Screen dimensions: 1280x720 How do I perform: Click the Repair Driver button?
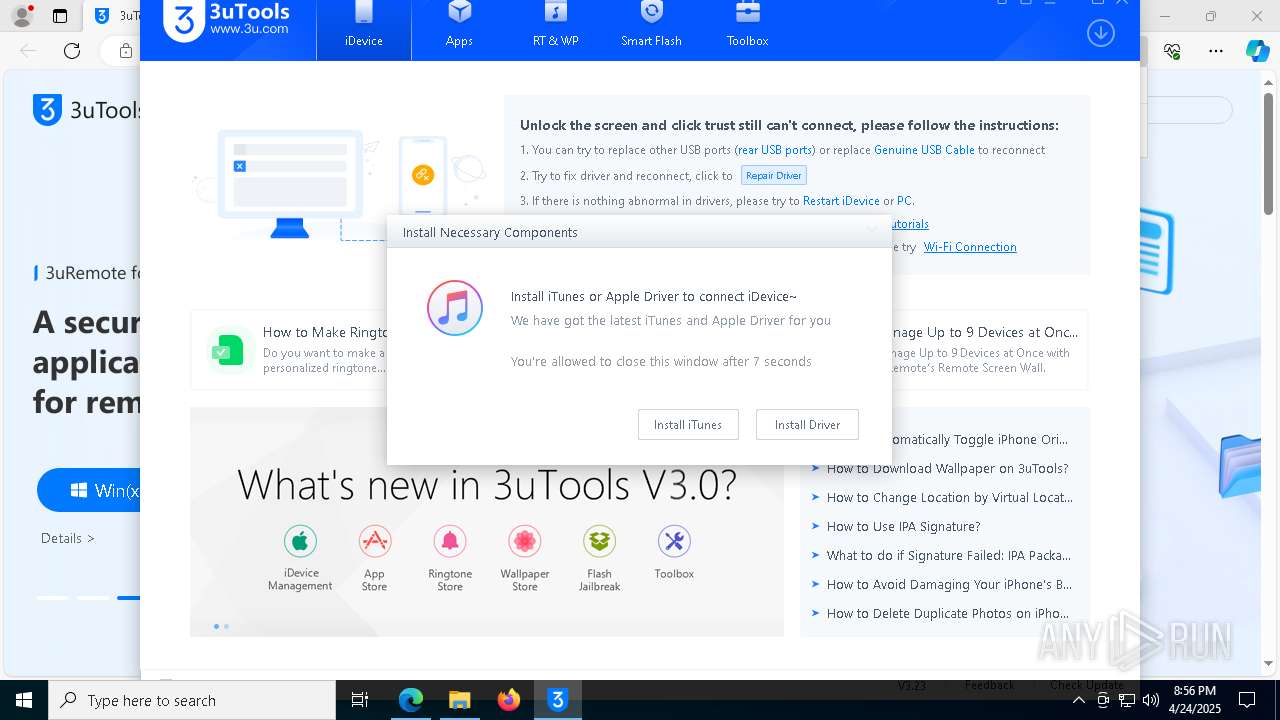774,176
